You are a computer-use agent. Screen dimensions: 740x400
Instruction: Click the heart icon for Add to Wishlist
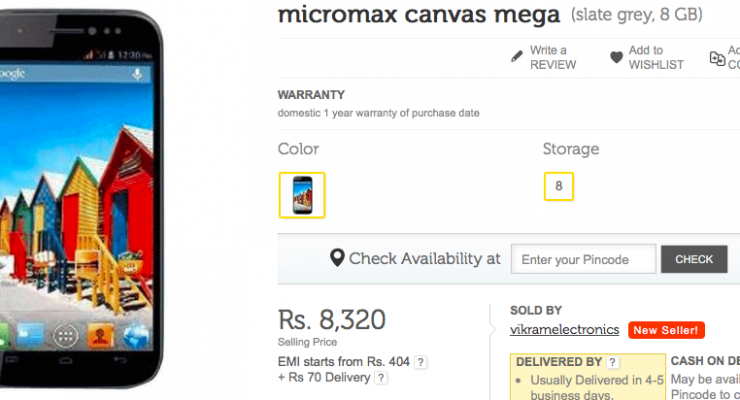(x=617, y=58)
